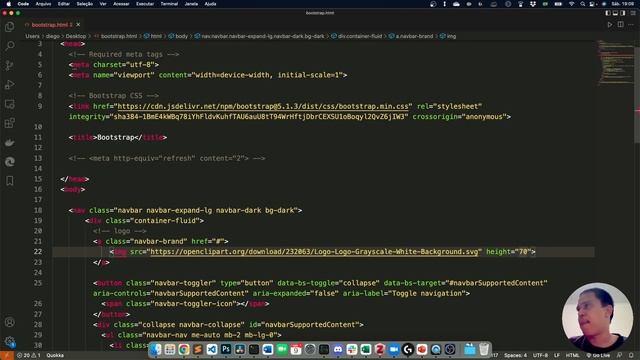The width and height of the screenshot is (640, 360).
Task: Open the Run and Debug view
Action: [9, 84]
